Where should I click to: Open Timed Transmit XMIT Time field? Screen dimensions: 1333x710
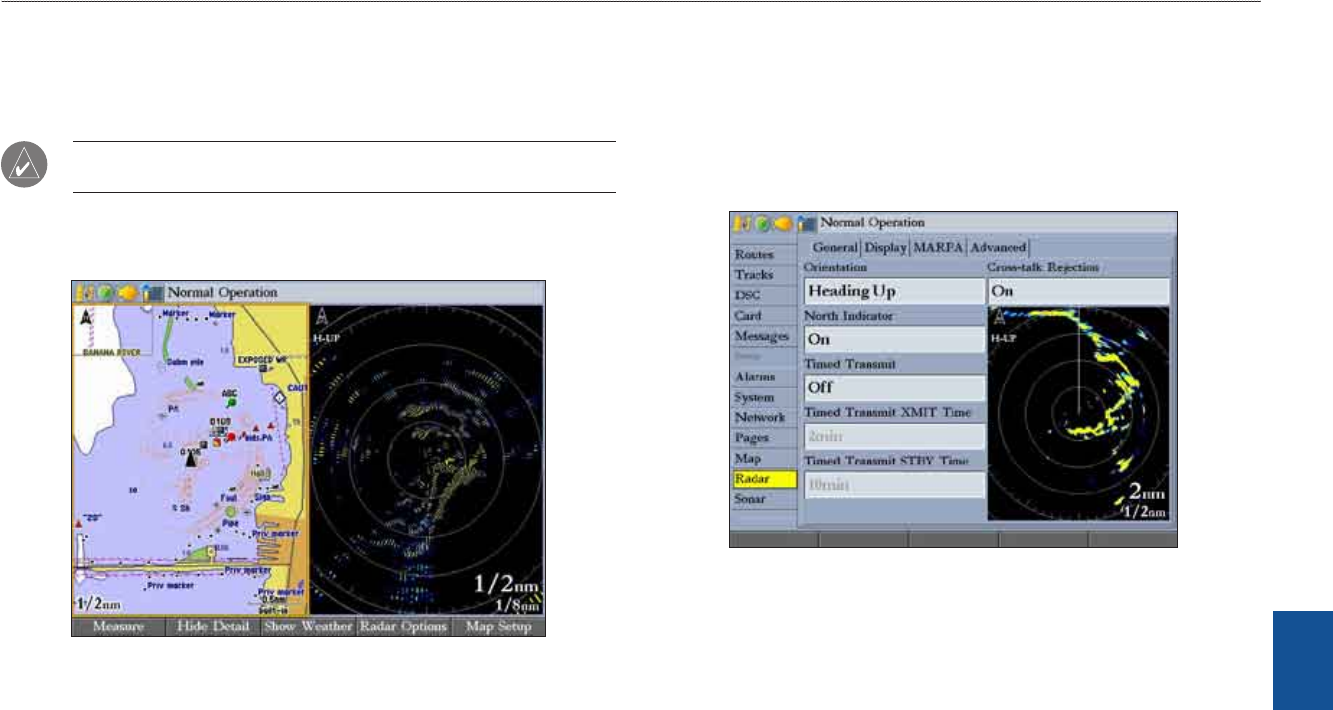pos(894,437)
